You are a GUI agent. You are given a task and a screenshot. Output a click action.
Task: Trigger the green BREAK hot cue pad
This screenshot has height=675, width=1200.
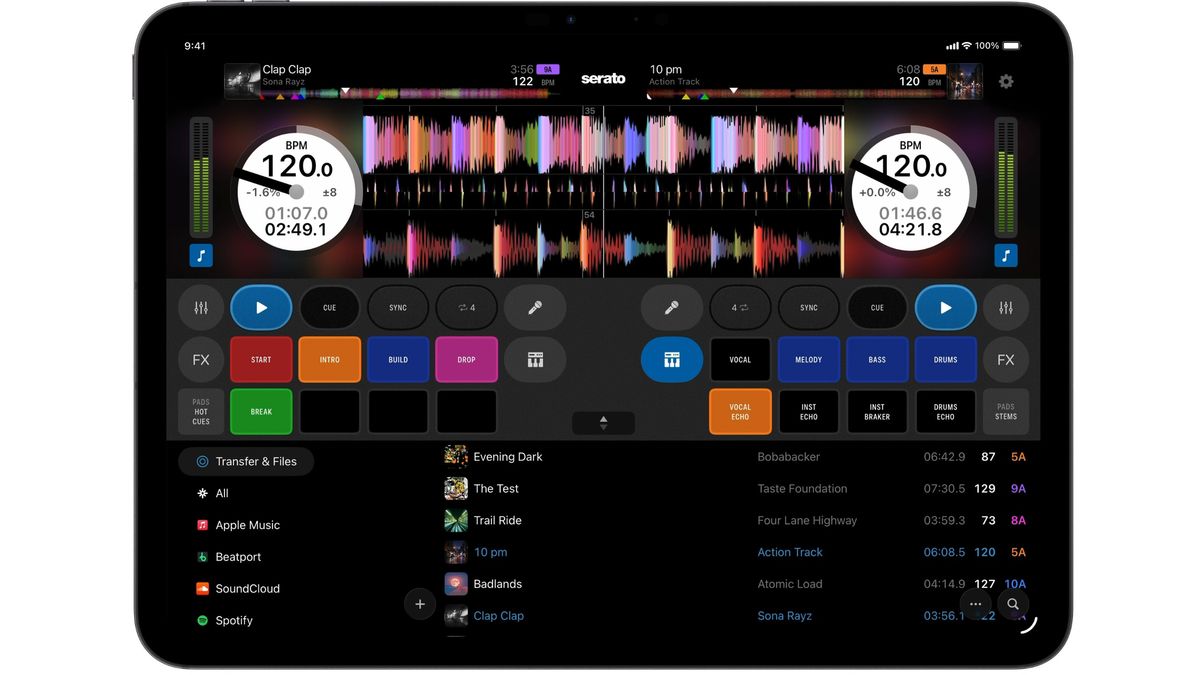(x=261, y=412)
